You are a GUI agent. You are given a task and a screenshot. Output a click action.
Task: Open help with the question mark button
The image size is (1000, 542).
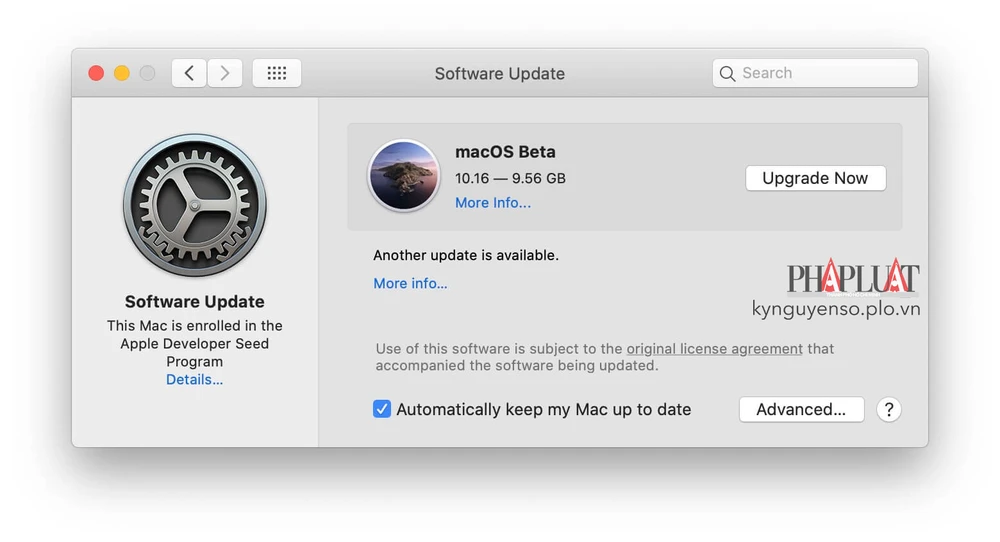tap(888, 409)
